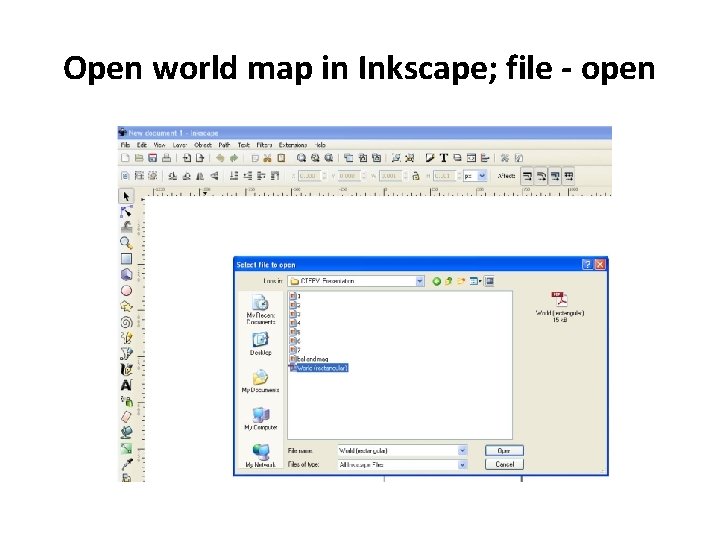
Task: Click the X coordinate input field
Action: click(309, 176)
